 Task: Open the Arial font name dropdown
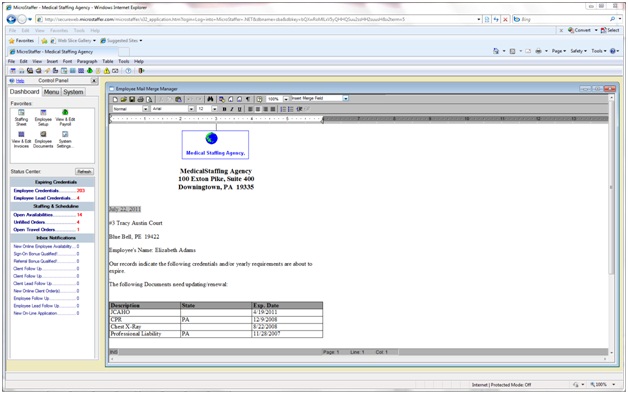(191, 109)
